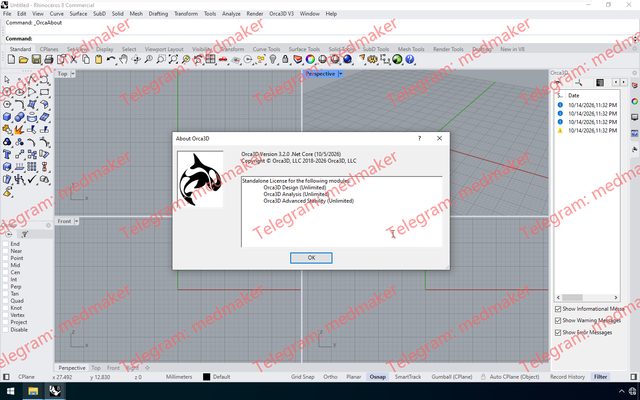640x400 pixels.
Task: Open Windows Start menu
Action: coord(11,391)
